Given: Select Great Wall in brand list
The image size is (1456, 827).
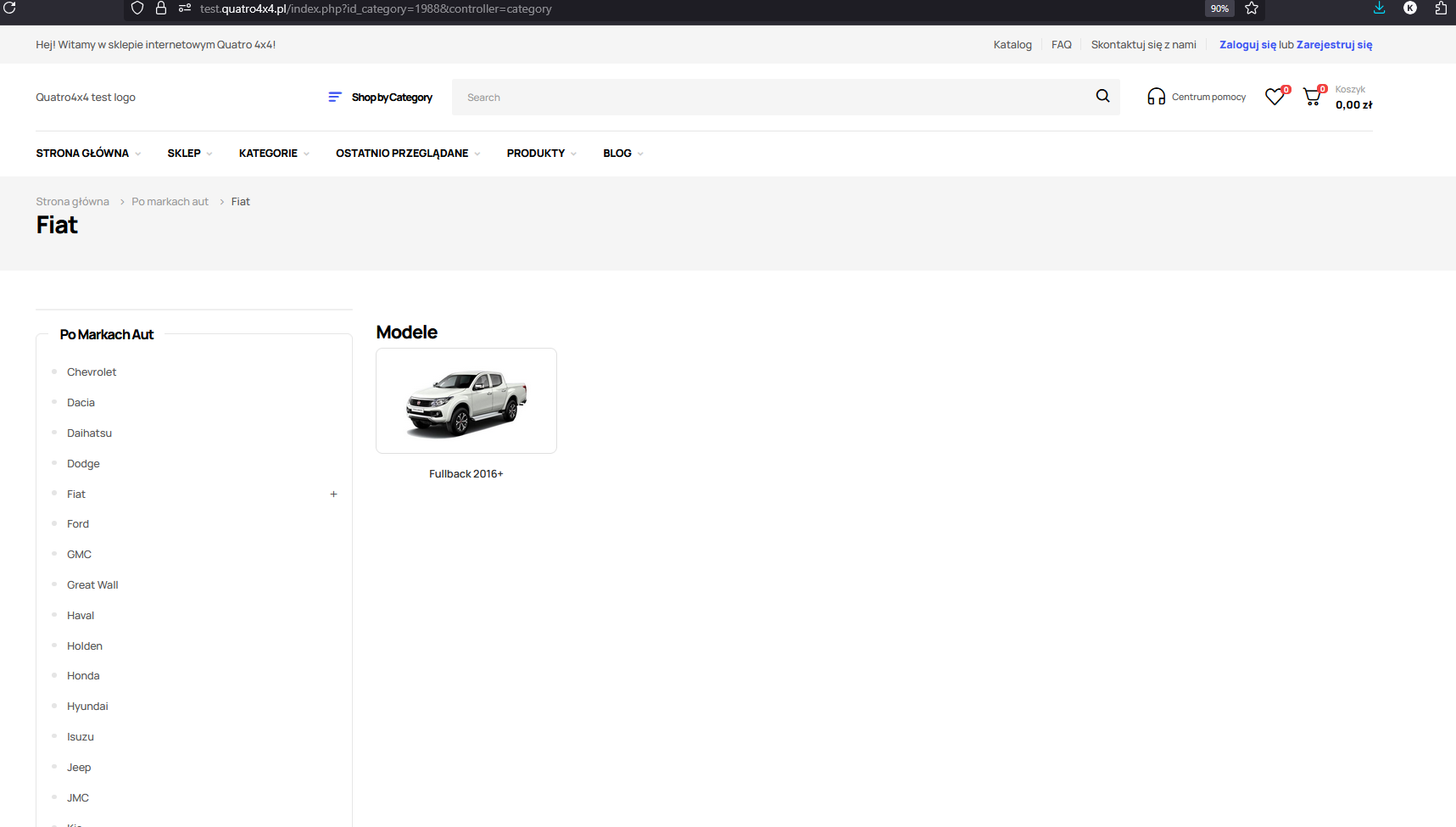Looking at the screenshot, I should (92, 585).
